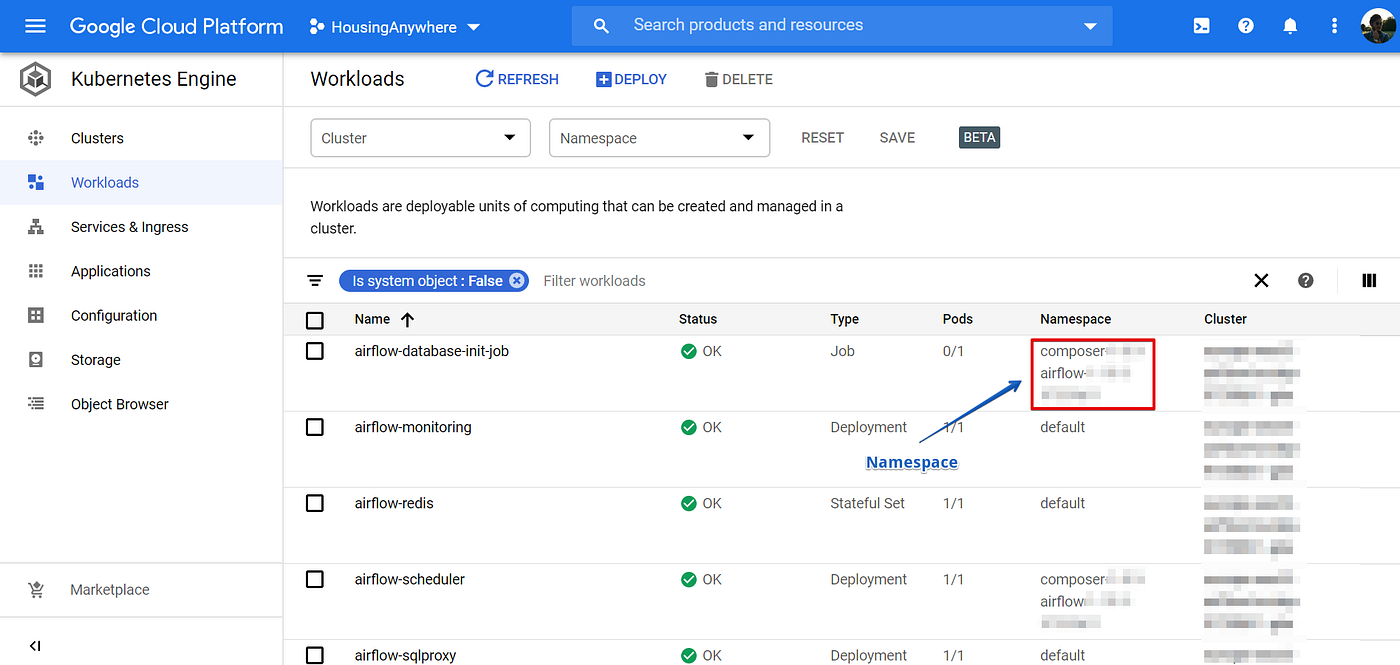
Task: Expand the HousingAnywhere project selector
Action: (473, 27)
